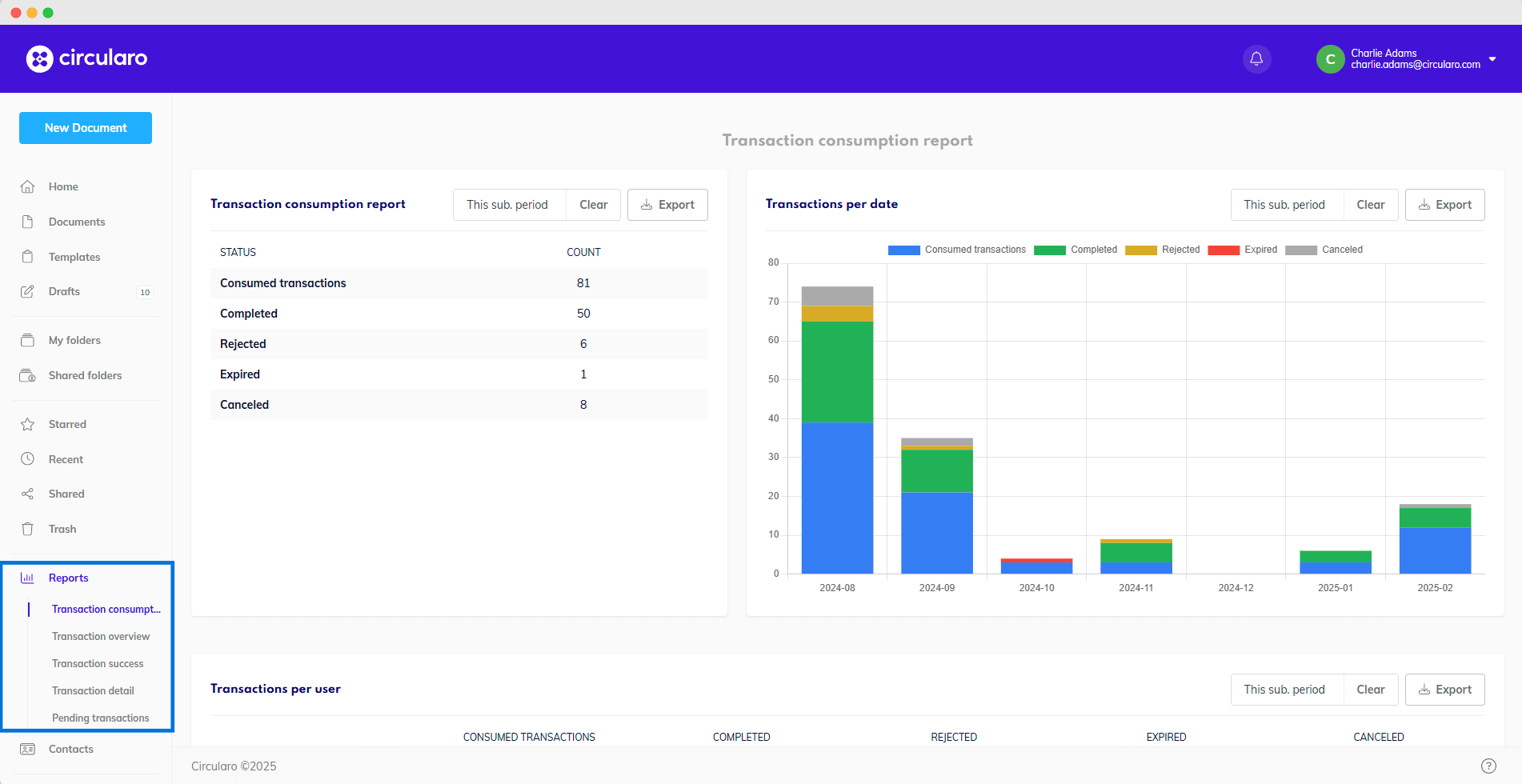Open period selector in Transactions per date
The height and width of the screenshot is (784, 1522).
tap(1284, 205)
